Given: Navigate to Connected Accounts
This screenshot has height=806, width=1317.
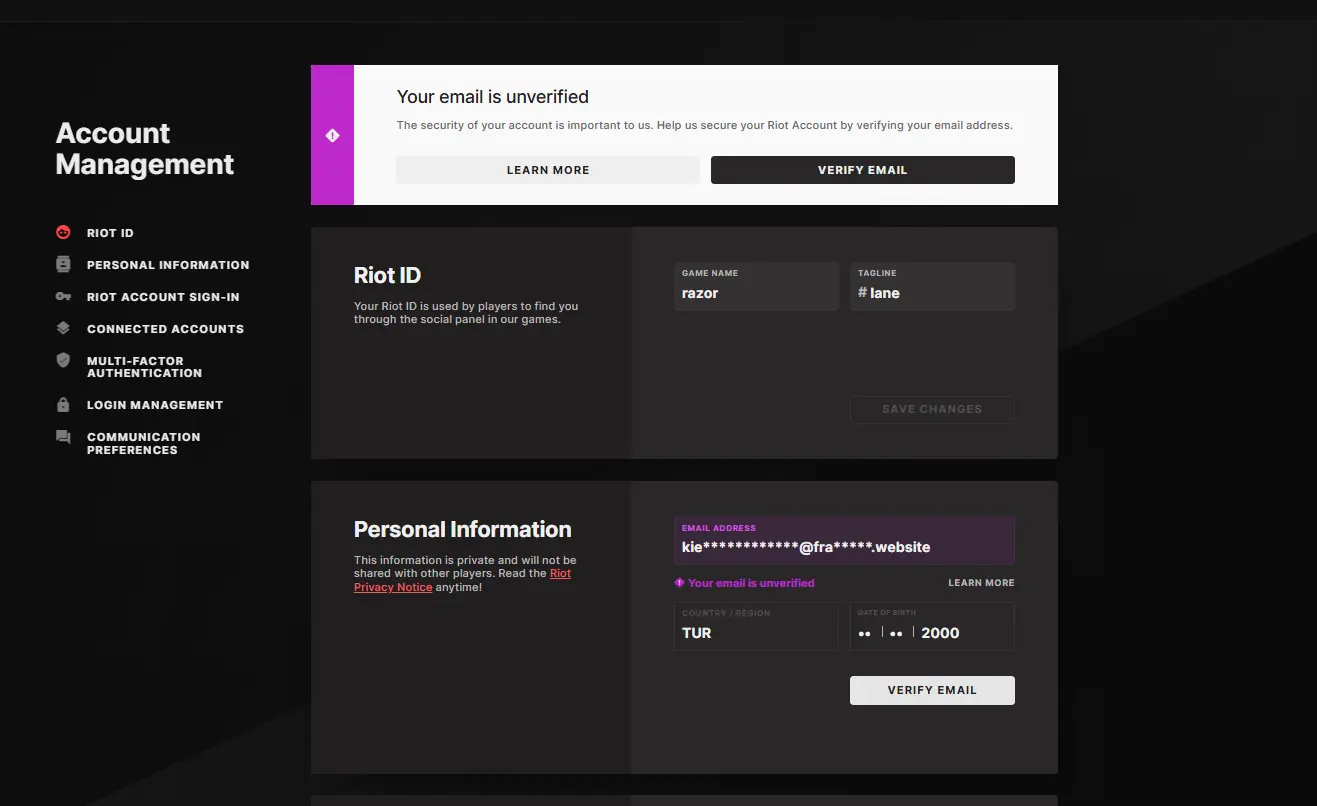Looking at the screenshot, I should coord(165,329).
